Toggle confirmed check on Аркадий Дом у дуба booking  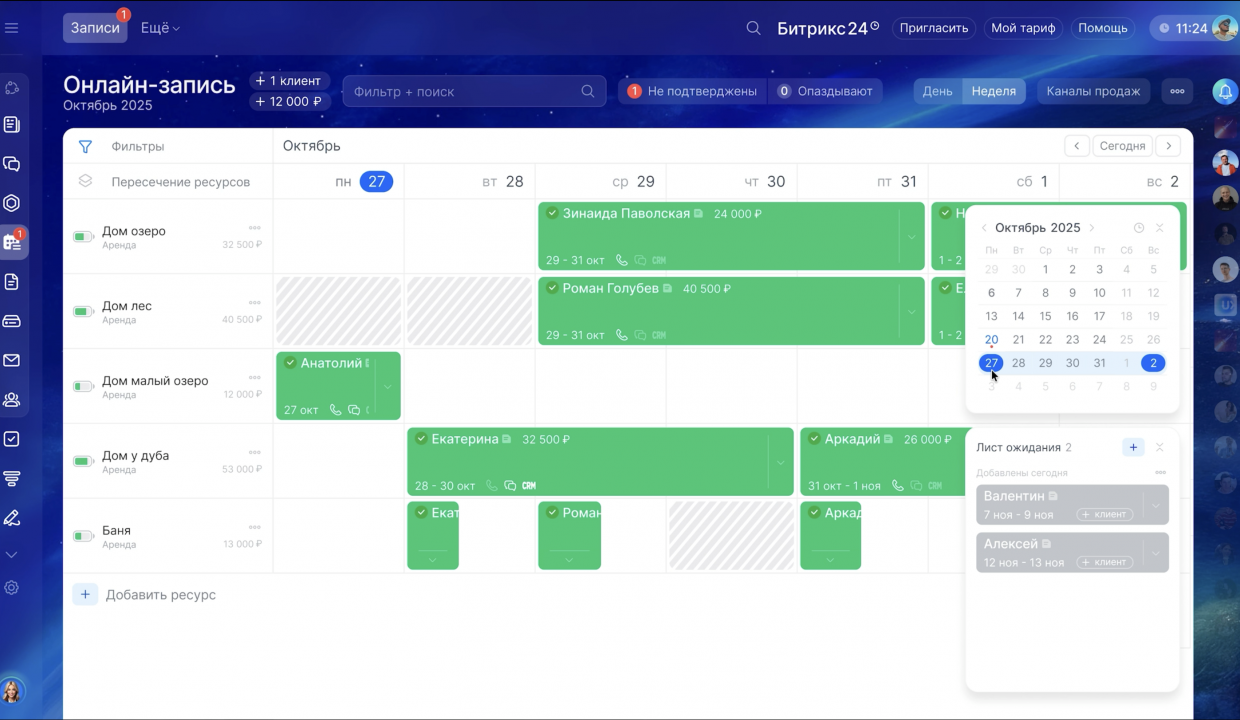pos(814,439)
